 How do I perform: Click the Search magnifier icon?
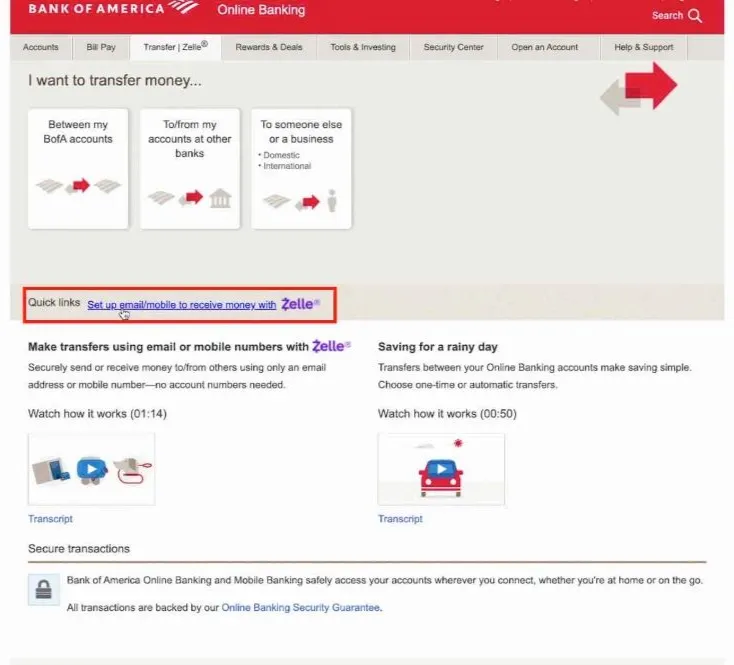(x=695, y=16)
